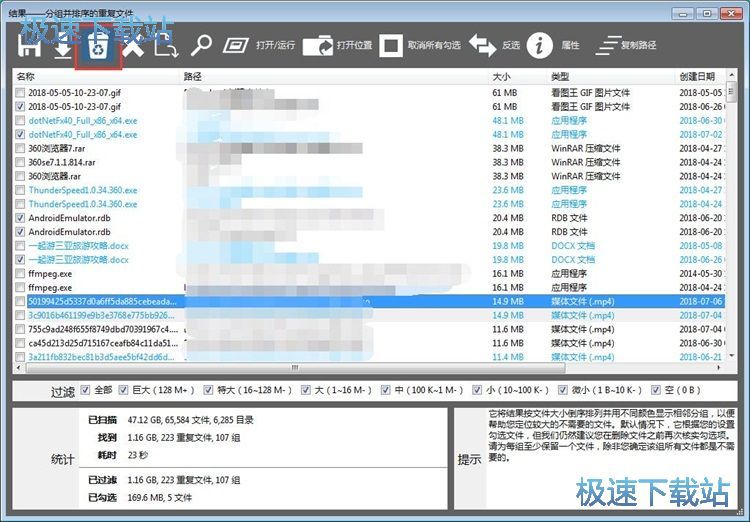This screenshot has width=750, height=522.
Task: Tick the checkbox for 755c9ad248f655f8749dbd70391967c4 file
Action: pyautogui.click(x=20, y=329)
